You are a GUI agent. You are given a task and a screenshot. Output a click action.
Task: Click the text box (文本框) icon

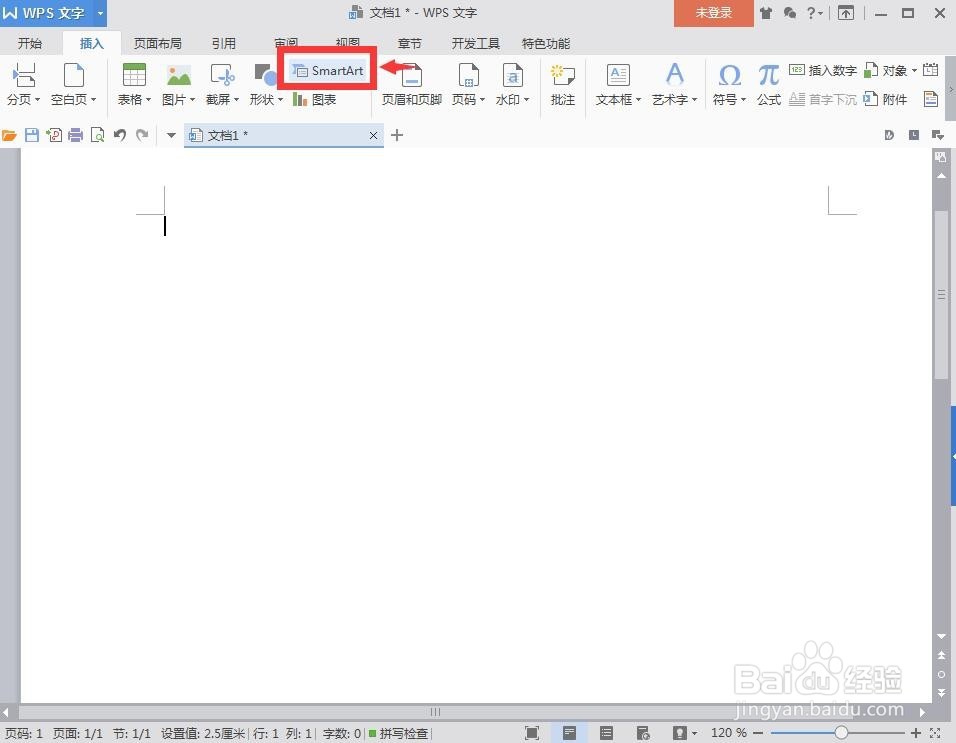point(618,76)
